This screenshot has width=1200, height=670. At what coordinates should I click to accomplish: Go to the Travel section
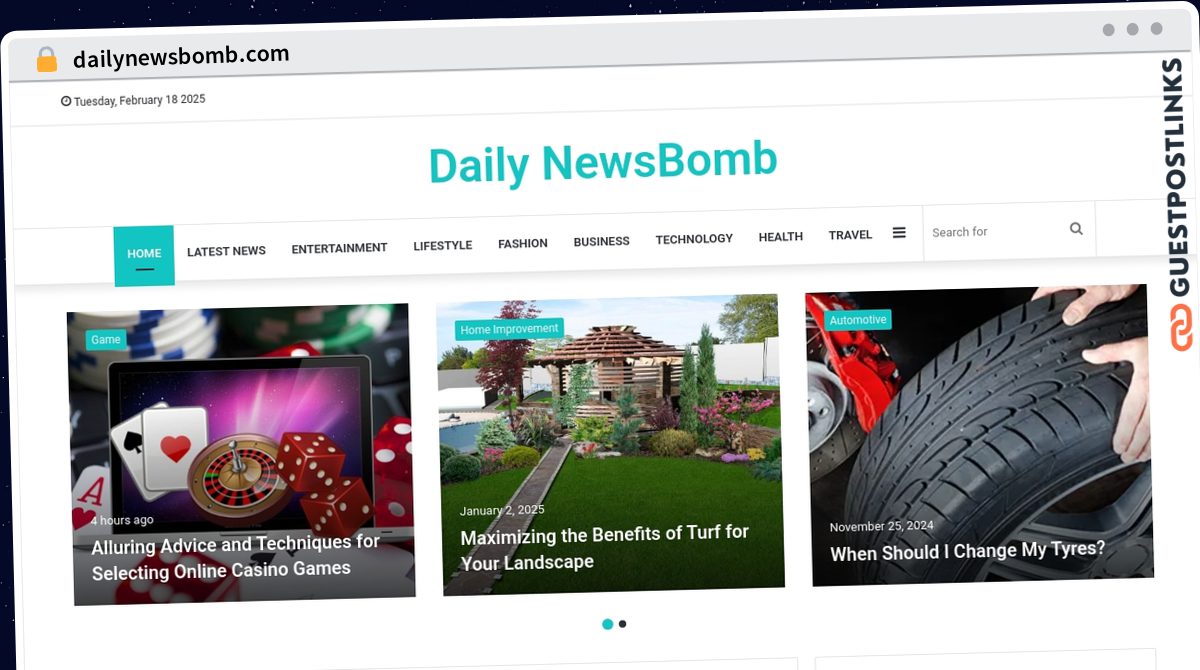click(x=850, y=235)
